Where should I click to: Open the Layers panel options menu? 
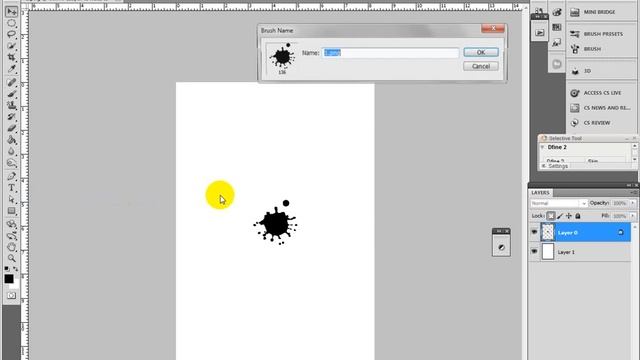click(634, 192)
